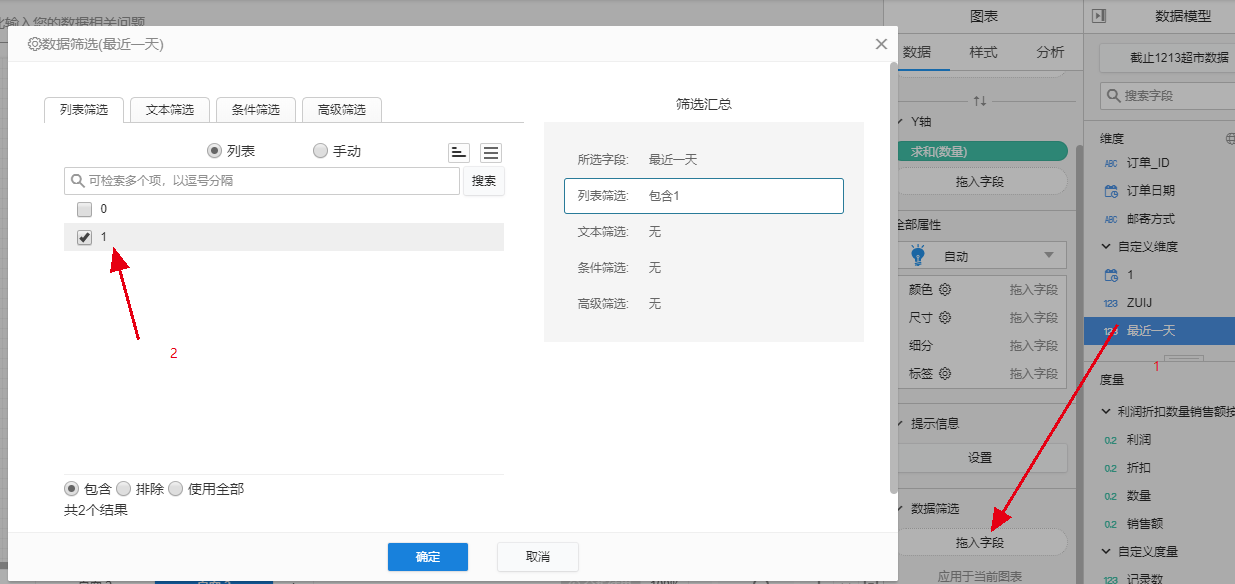Open the 高级筛选 tab
This screenshot has height=584, width=1235.
[341, 110]
